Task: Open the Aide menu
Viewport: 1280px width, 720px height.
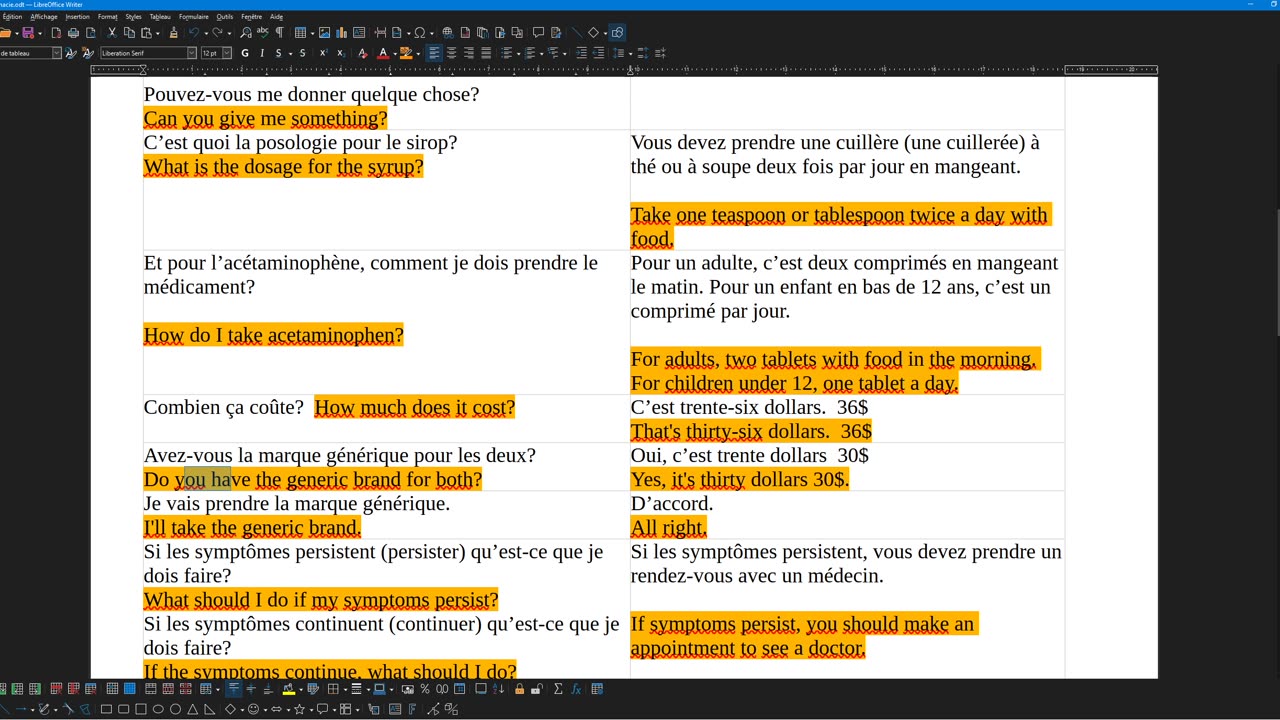Action: tap(277, 17)
